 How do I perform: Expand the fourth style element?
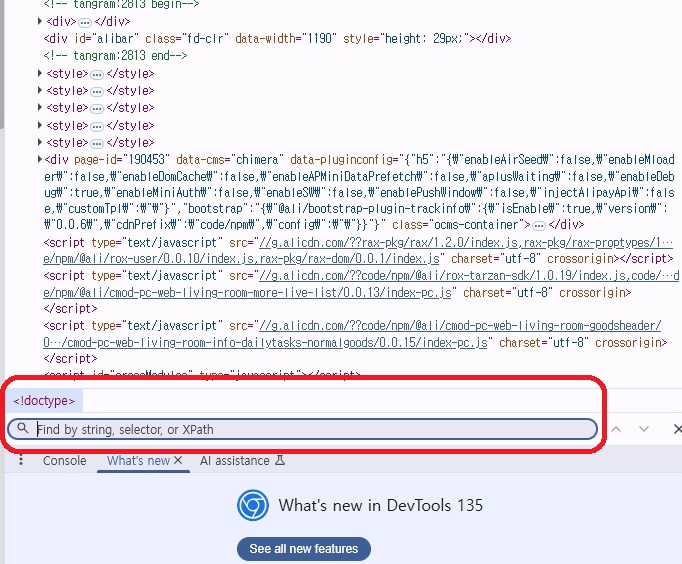[40, 125]
